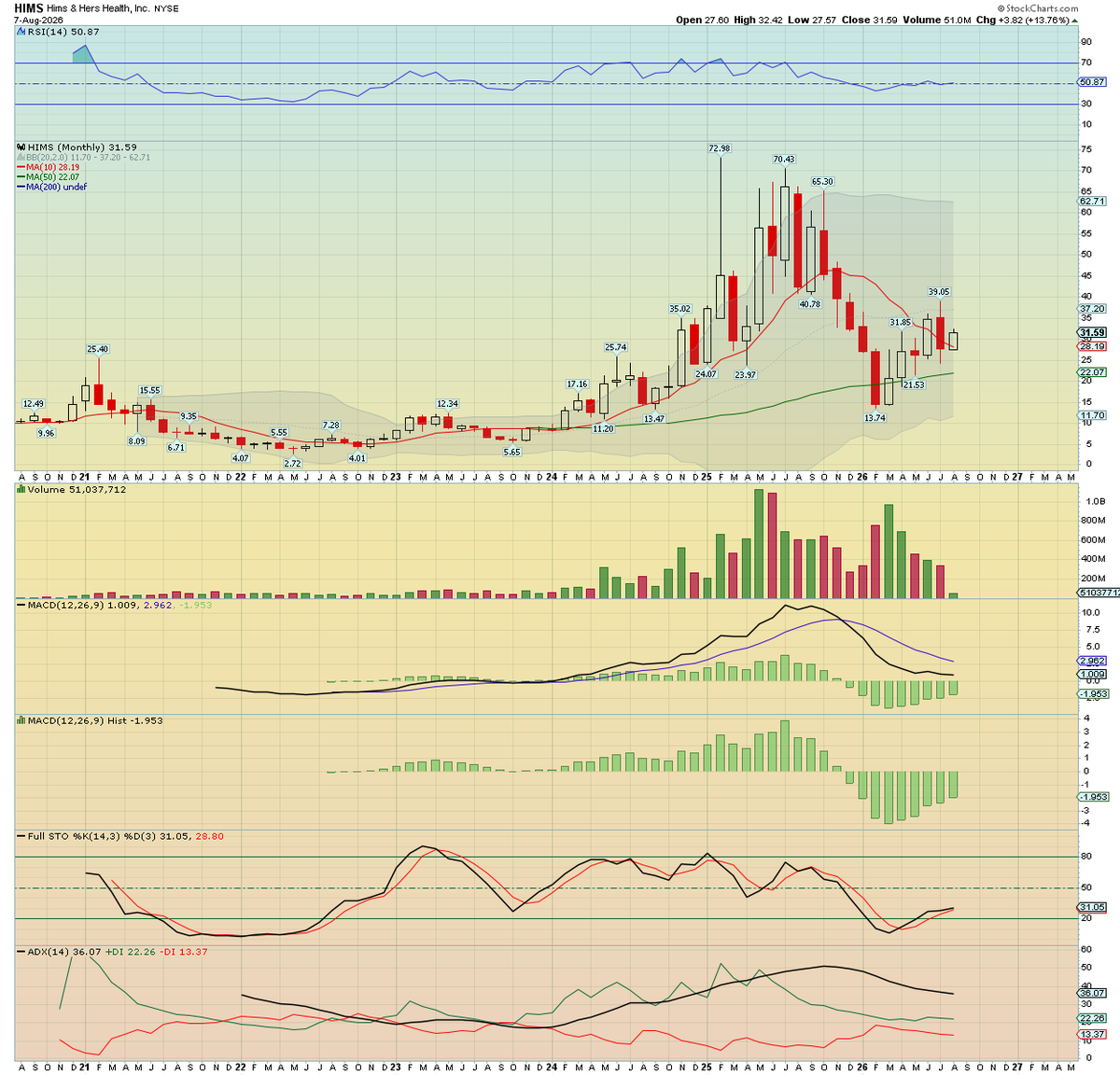Click the 28.19 red MA axis tag
This screenshot has height=1075, width=1120.
1092,346
